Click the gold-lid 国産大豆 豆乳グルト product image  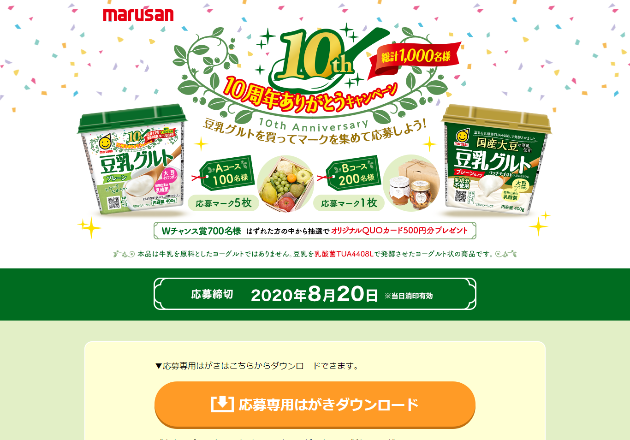coord(495,159)
